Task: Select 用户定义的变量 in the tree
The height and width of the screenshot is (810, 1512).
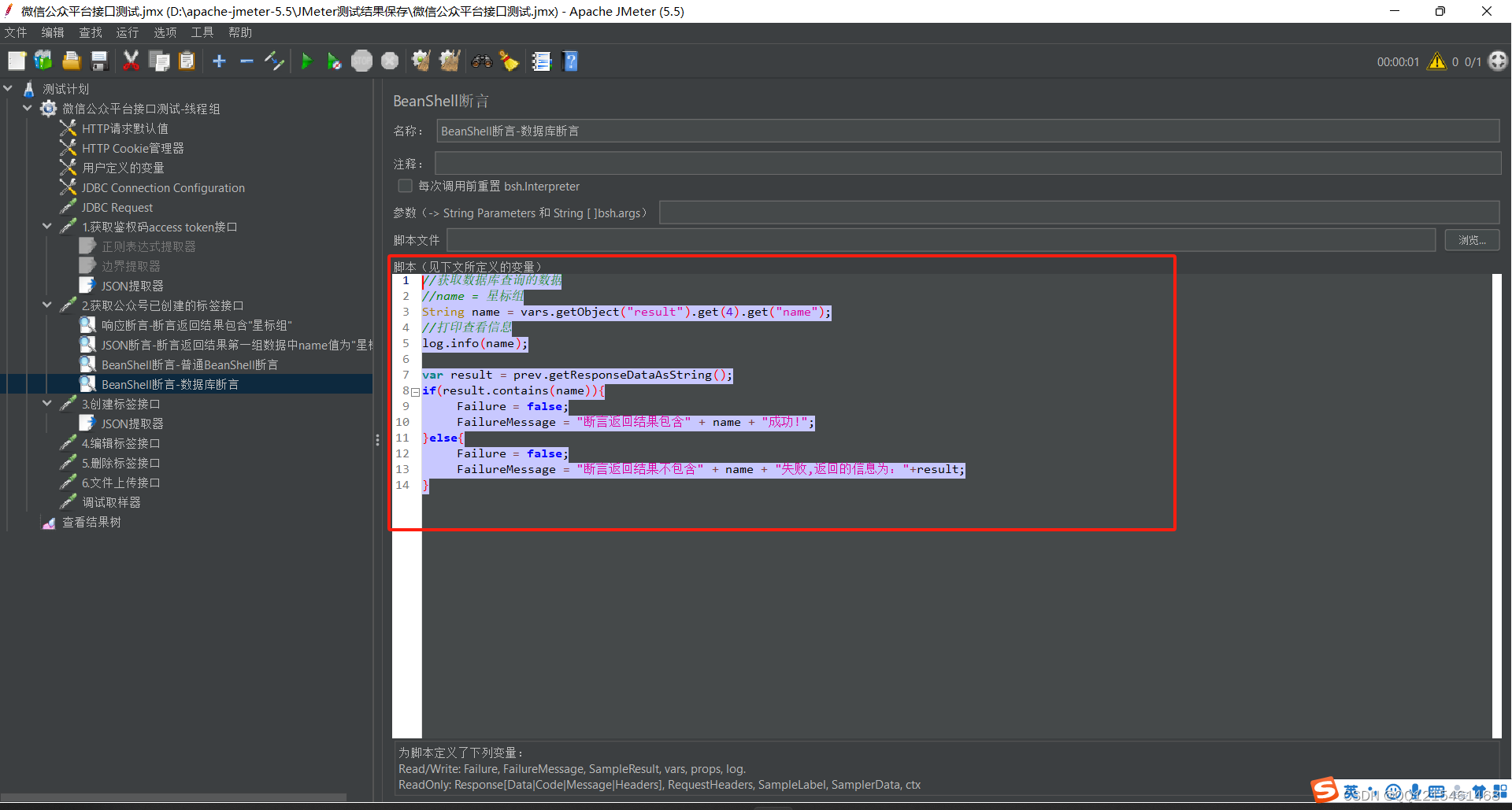Action: [x=123, y=168]
